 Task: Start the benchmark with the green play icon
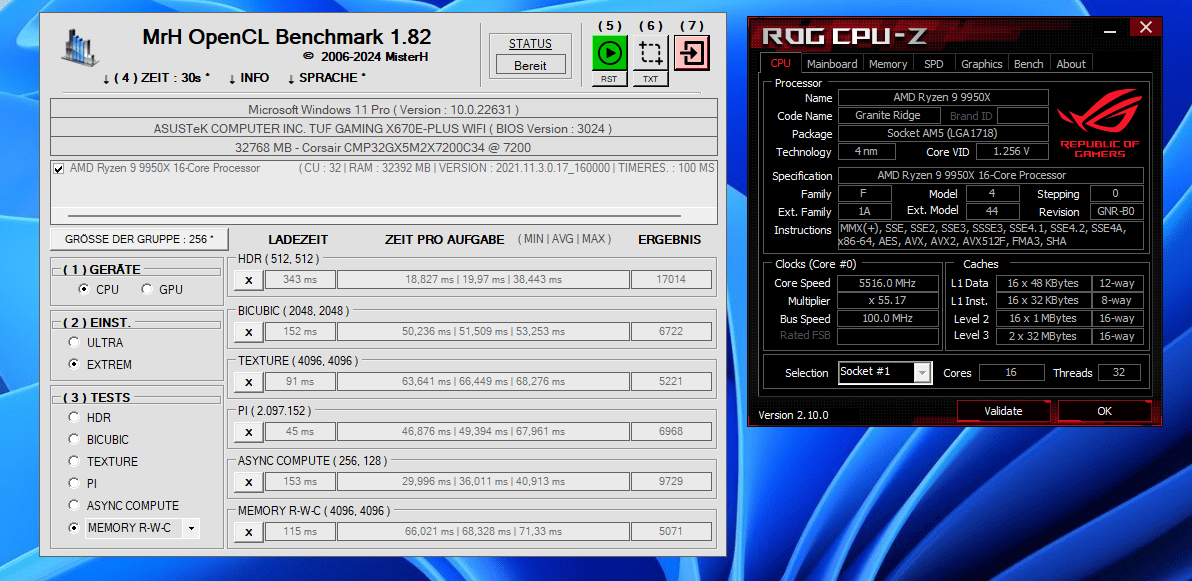(609, 53)
